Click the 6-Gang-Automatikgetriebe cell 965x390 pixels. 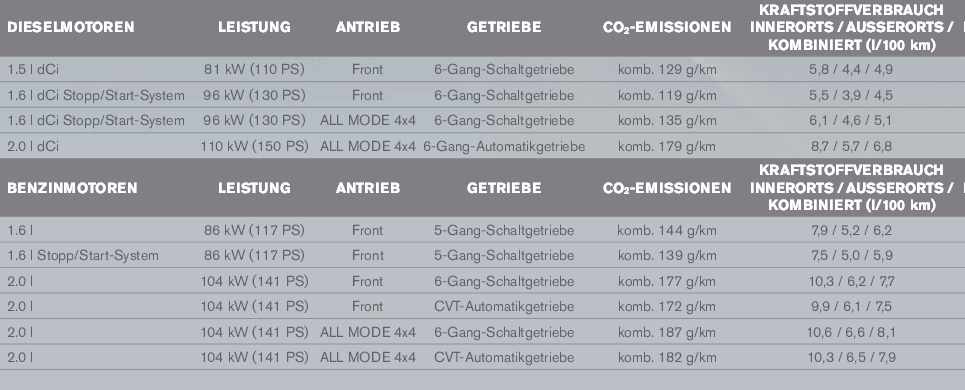click(504, 146)
